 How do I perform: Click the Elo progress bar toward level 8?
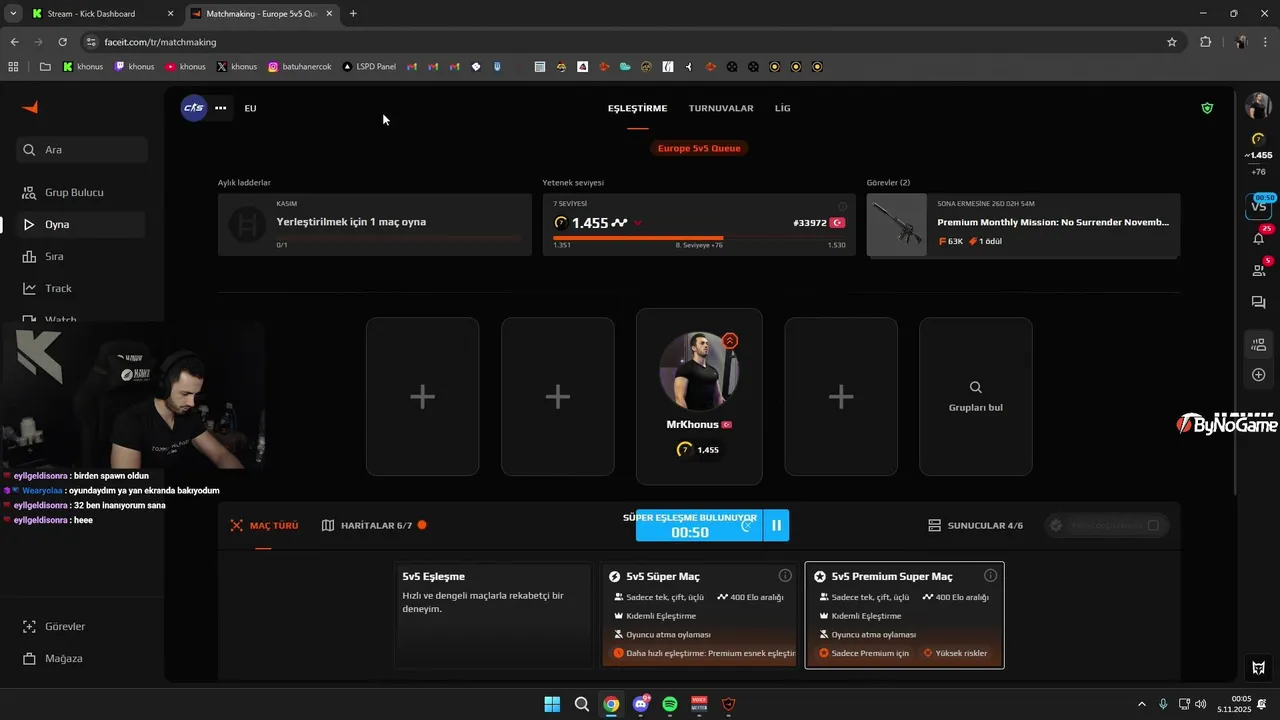(699, 238)
